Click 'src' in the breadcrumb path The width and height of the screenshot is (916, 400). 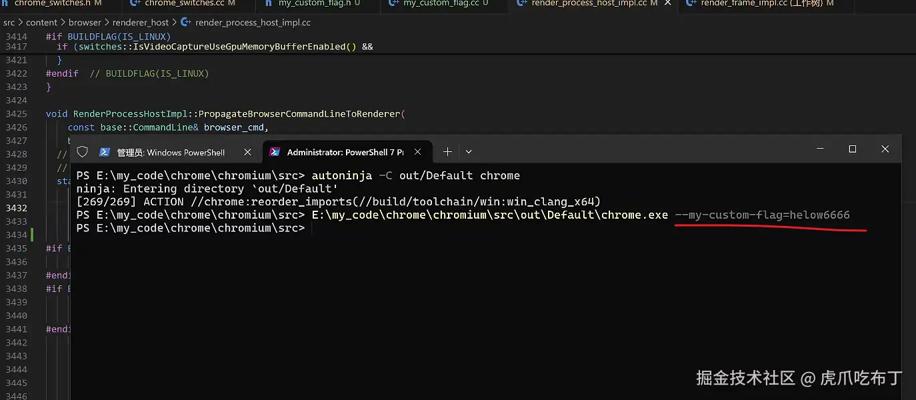[x=9, y=23]
